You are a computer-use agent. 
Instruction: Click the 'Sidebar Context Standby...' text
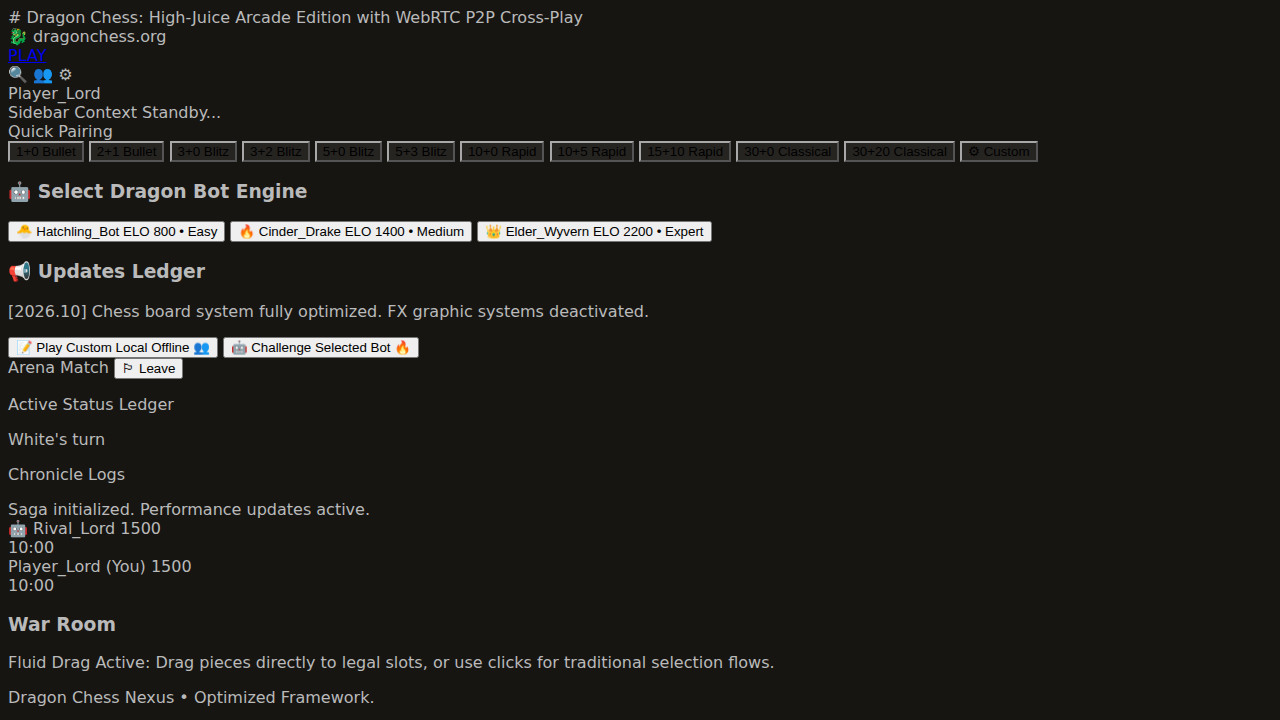coord(114,113)
